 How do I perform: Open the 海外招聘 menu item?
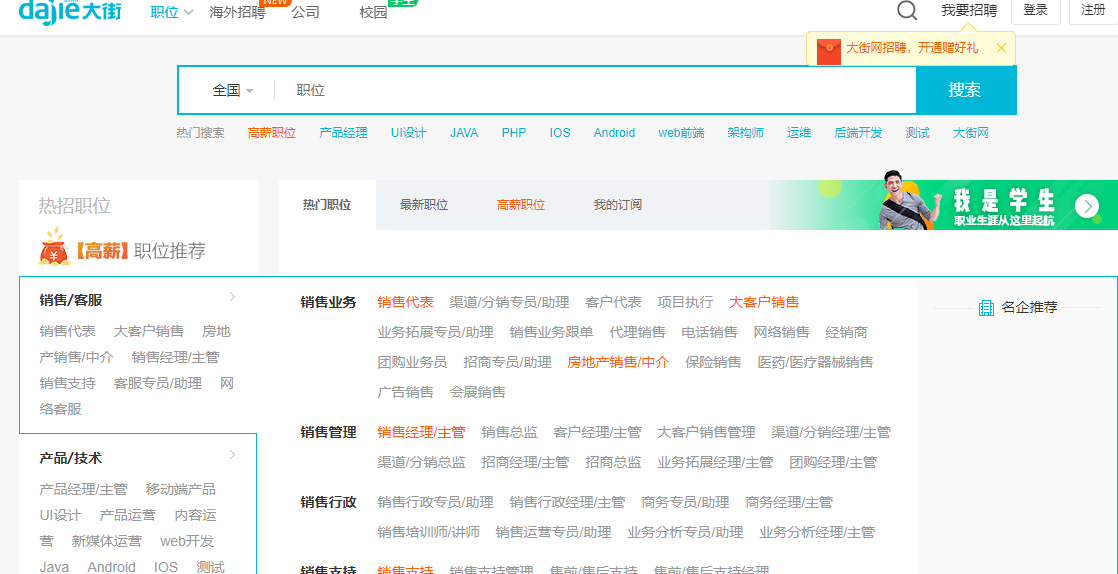click(x=237, y=12)
